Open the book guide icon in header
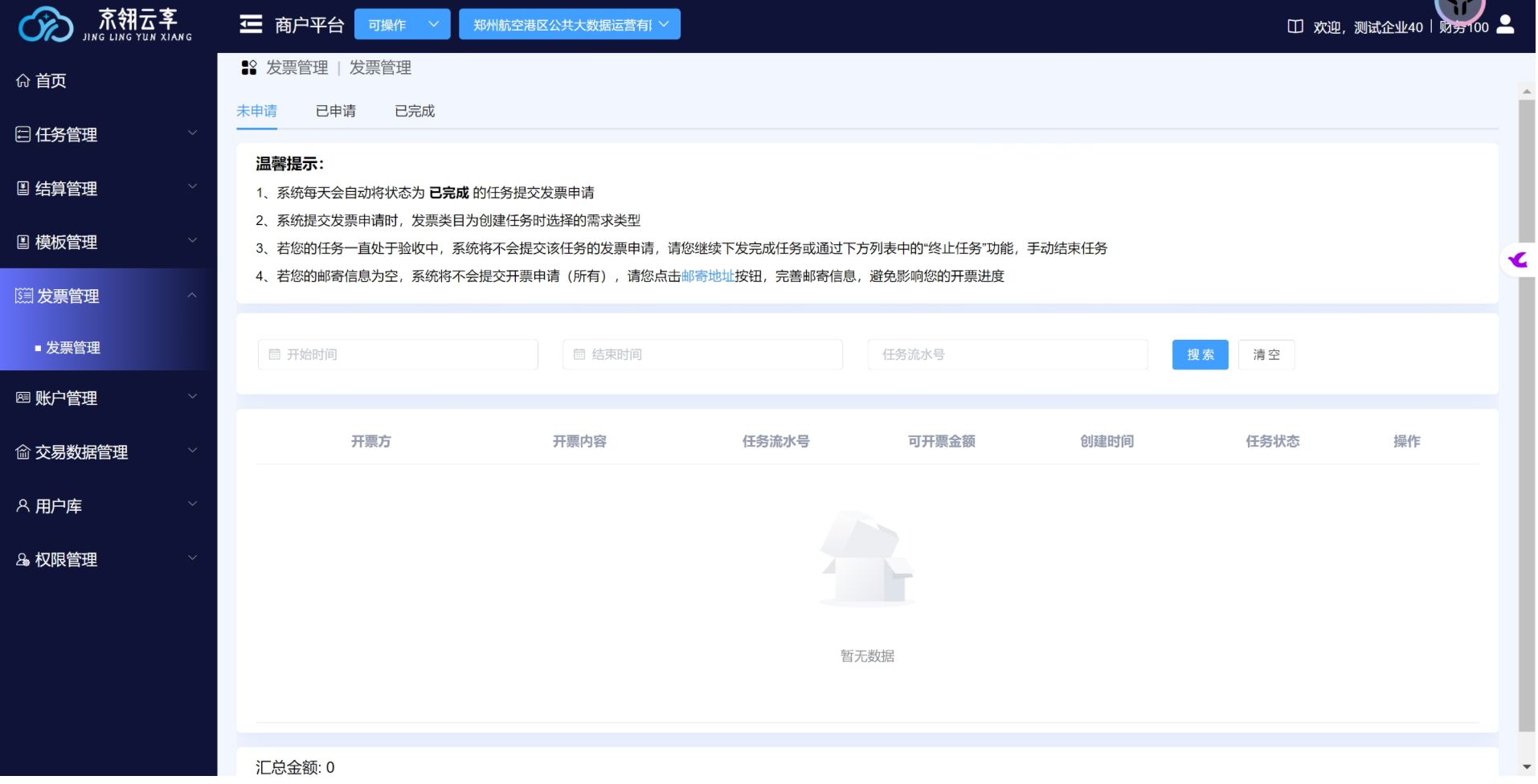This screenshot has width=1538, height=784. coord(1295,27)
